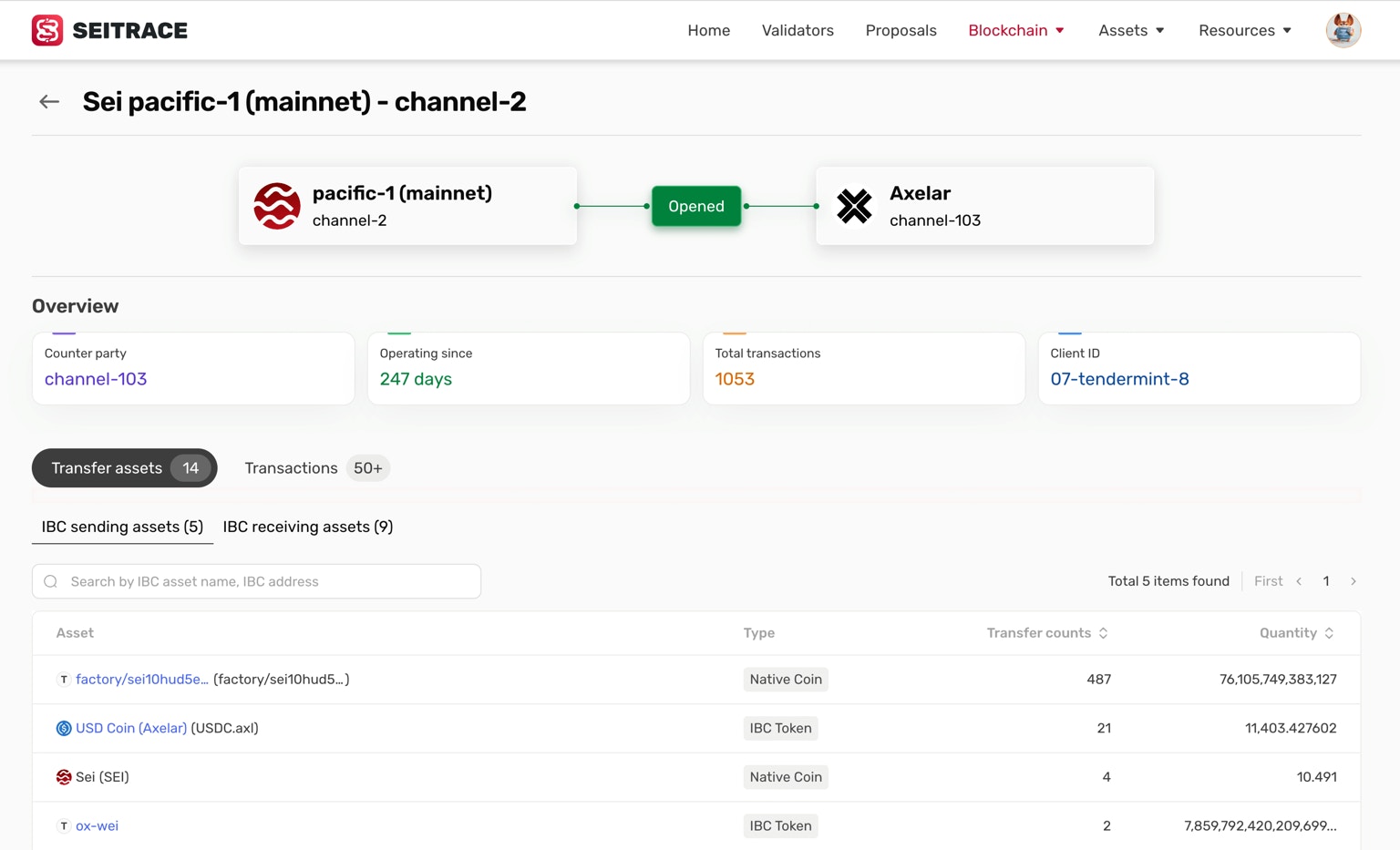This screenshot has height=850, width=1400.
Task: Open the user avatar profile icon
Action: point(1343,29)
